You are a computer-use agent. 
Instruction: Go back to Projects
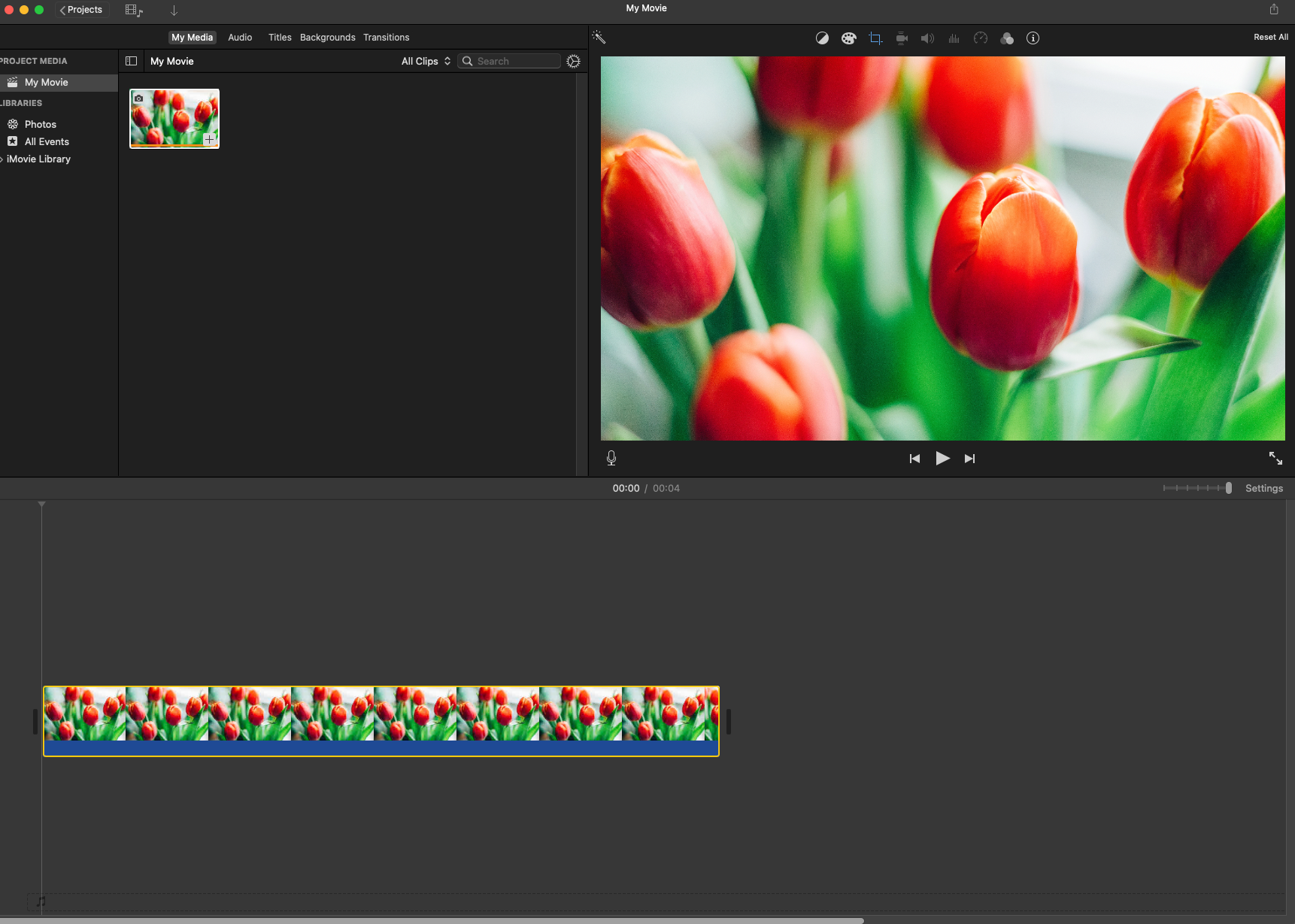coord(81,10)
